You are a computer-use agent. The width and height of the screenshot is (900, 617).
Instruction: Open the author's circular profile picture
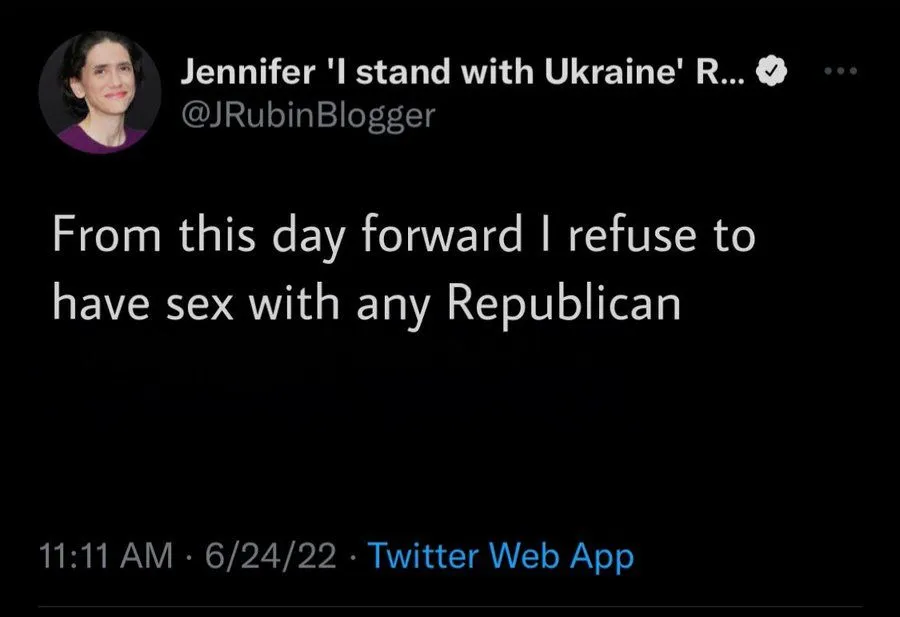tap(100, 92)
